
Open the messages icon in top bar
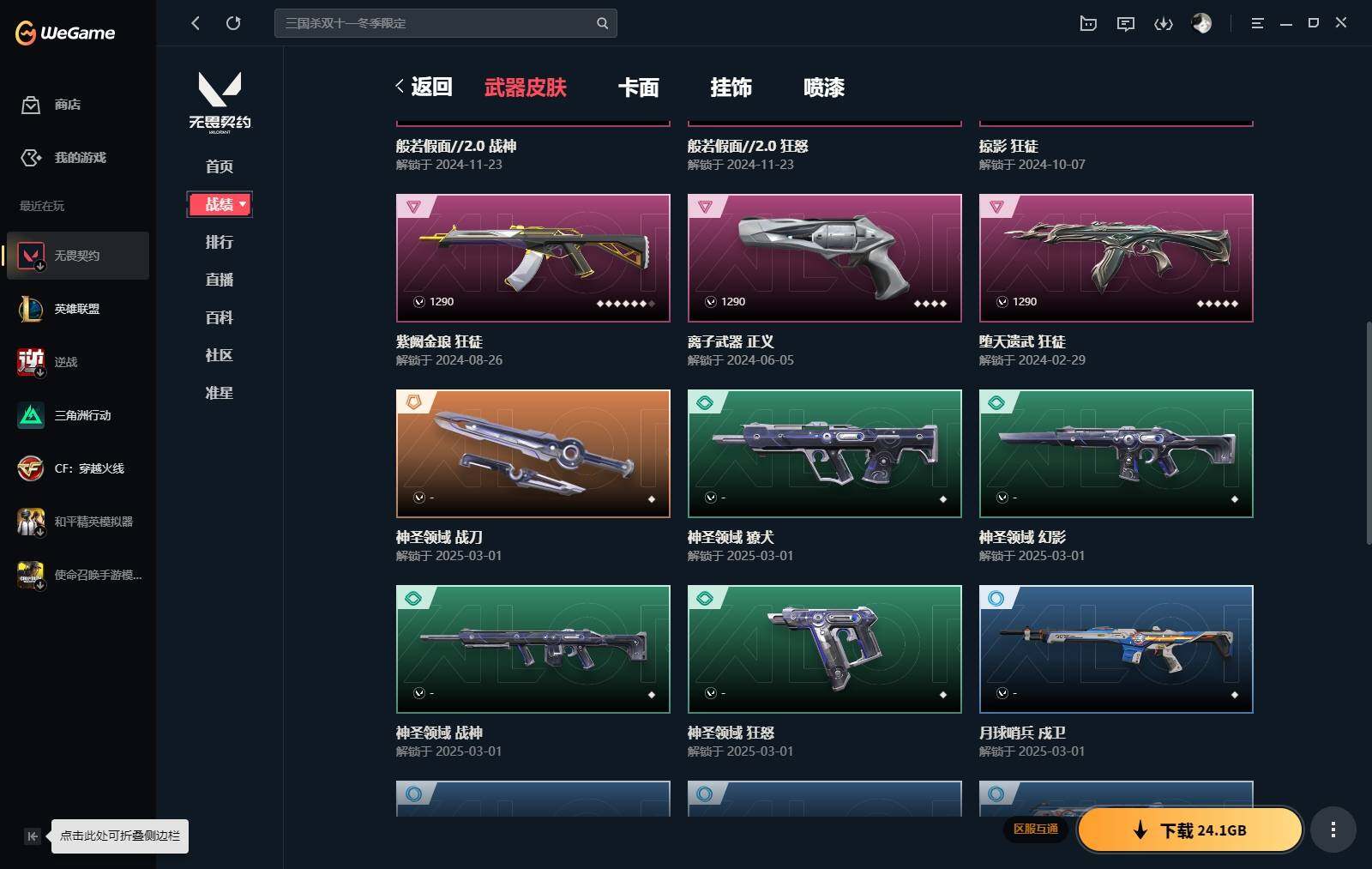click(1126, 23)
